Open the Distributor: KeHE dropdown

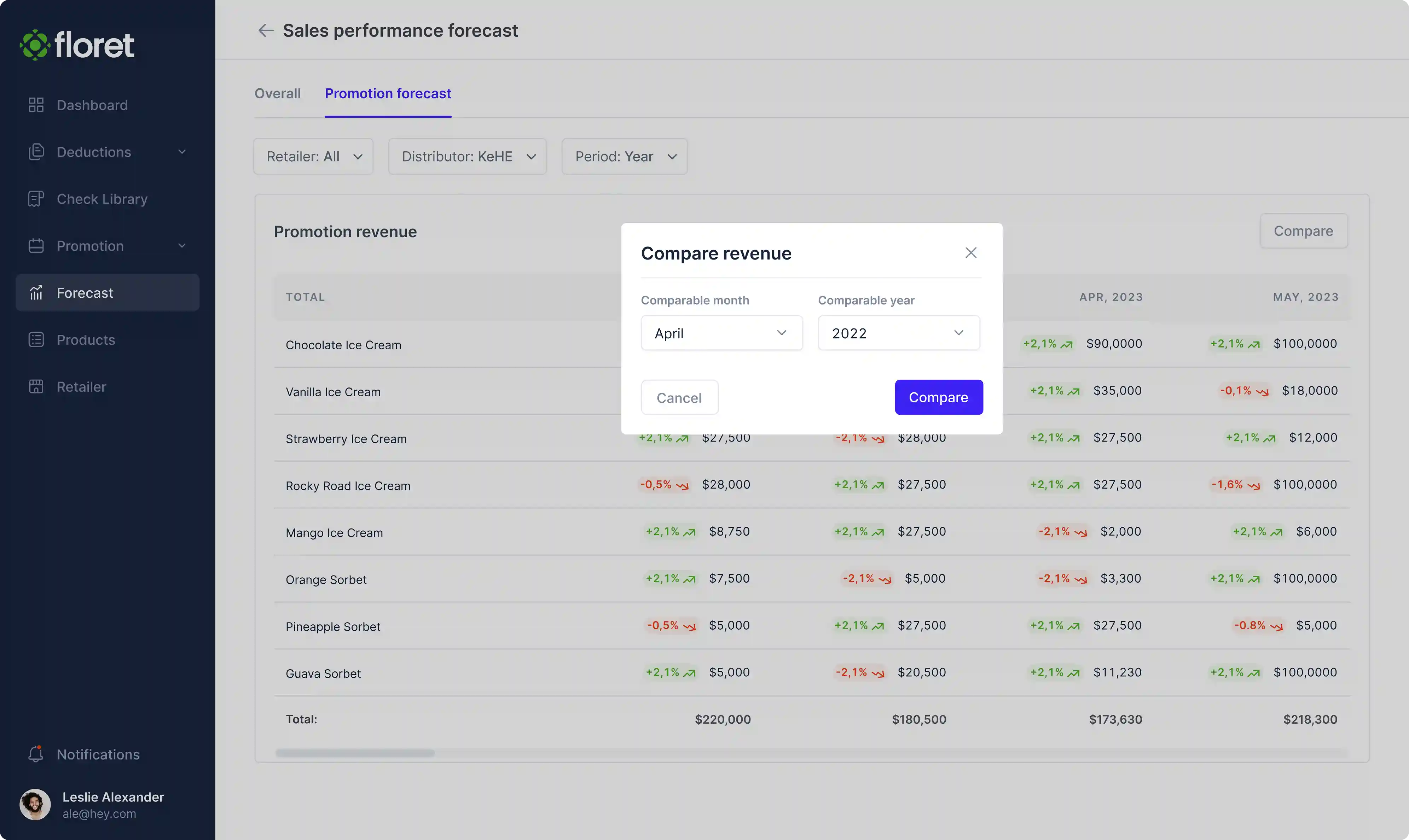coord(467,156)
